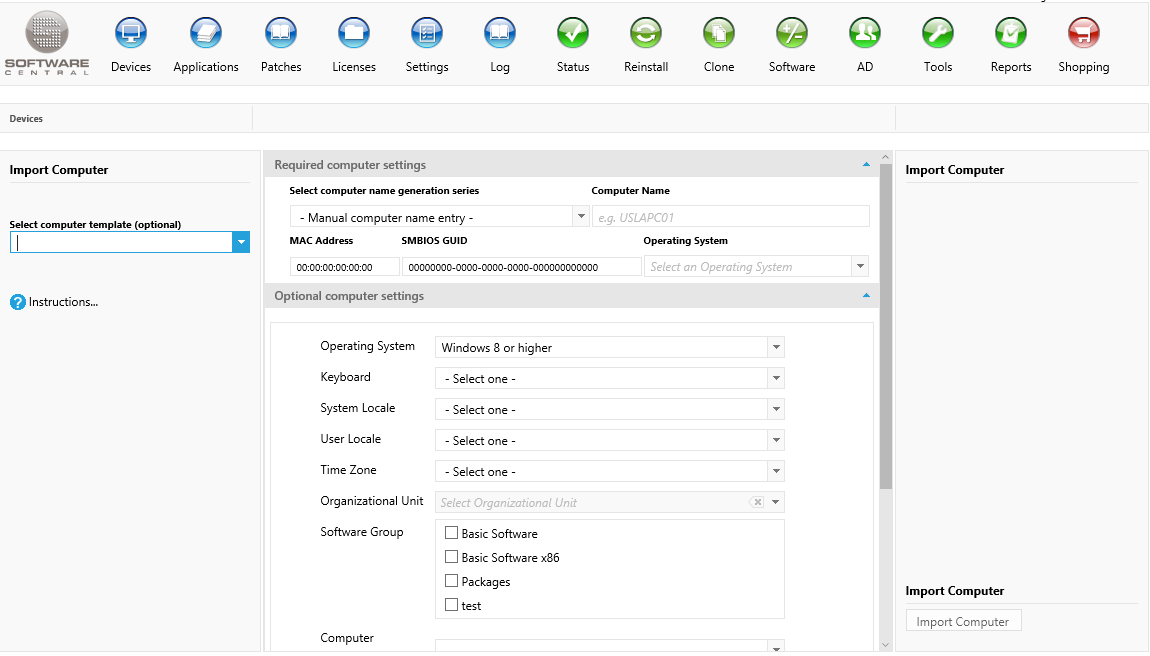Expand the Time Zone dropdown
Screen dimensions: 1150x656
(776, 472)
